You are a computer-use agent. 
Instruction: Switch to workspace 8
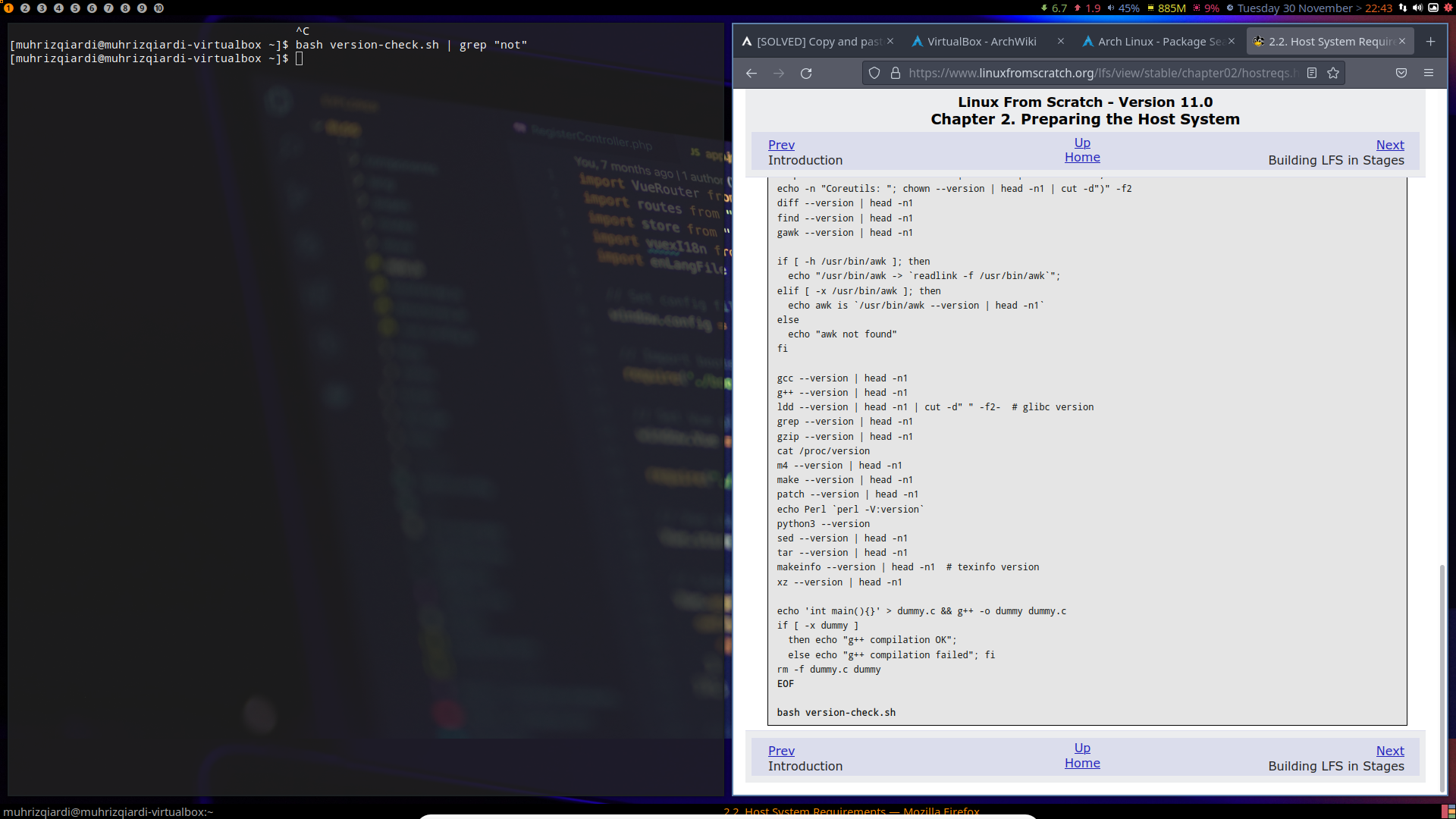click(125, 8)
